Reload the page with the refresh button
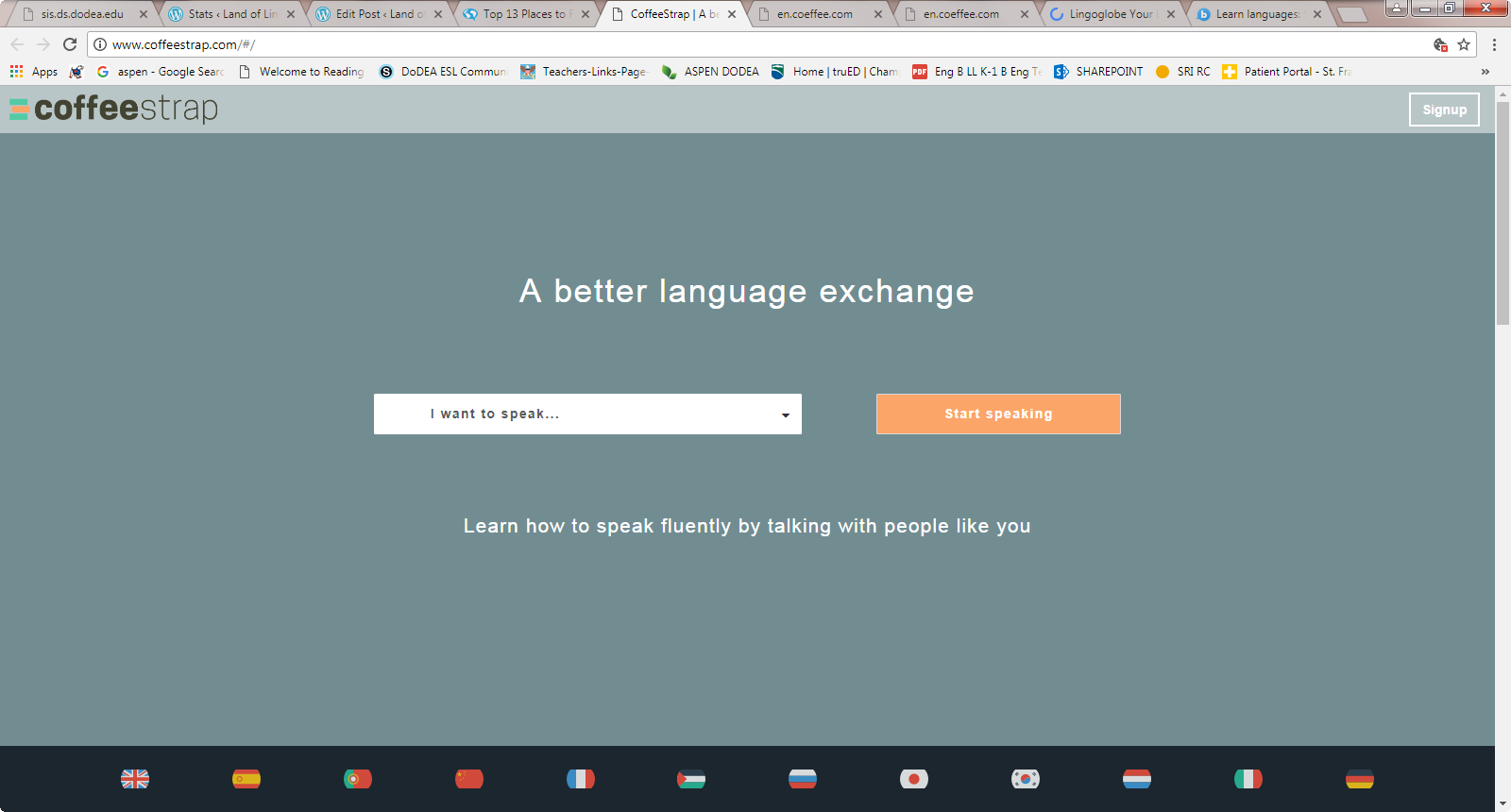 click(70, 44)
